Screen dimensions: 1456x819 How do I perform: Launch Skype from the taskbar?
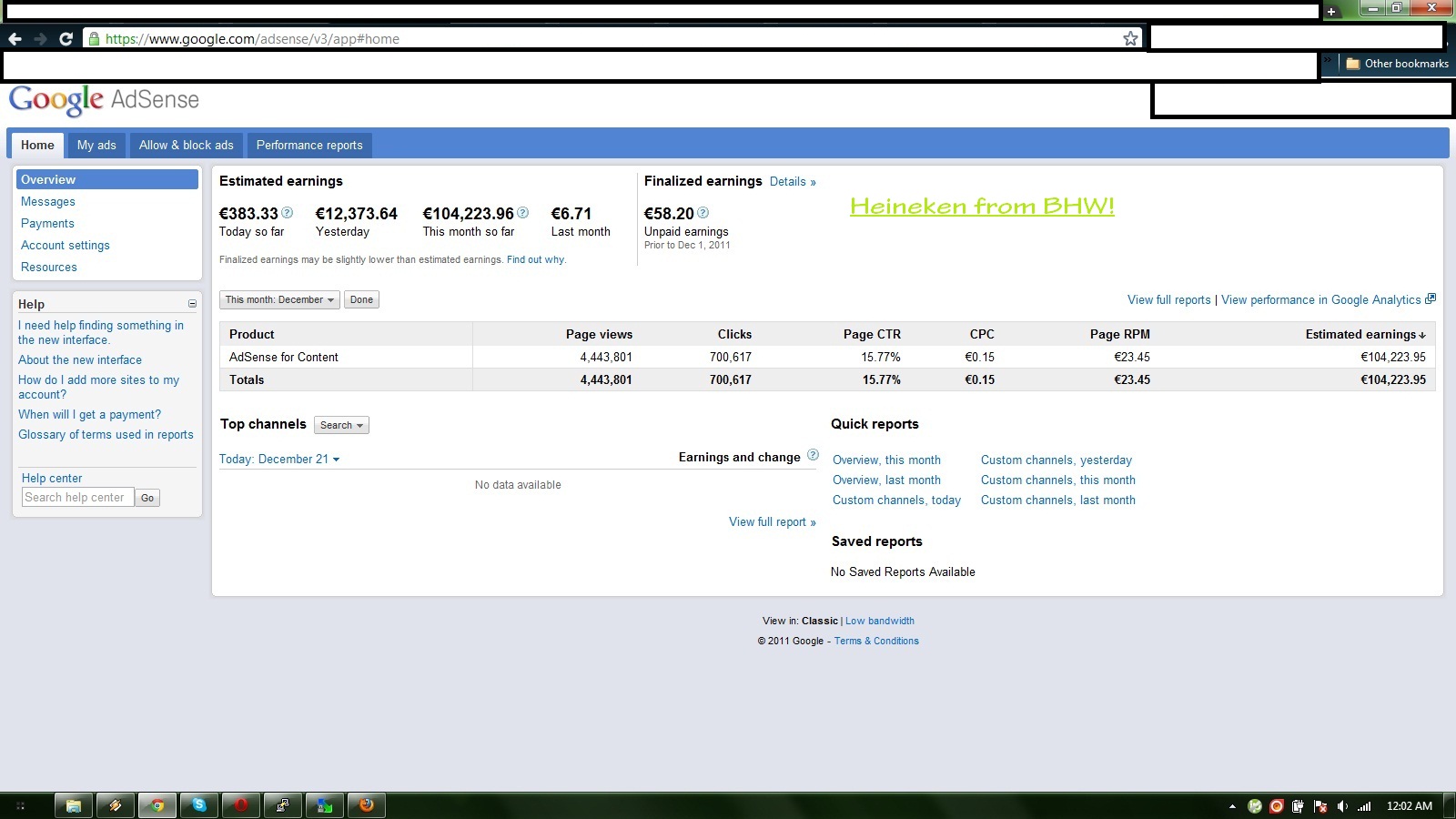[199, 805]
